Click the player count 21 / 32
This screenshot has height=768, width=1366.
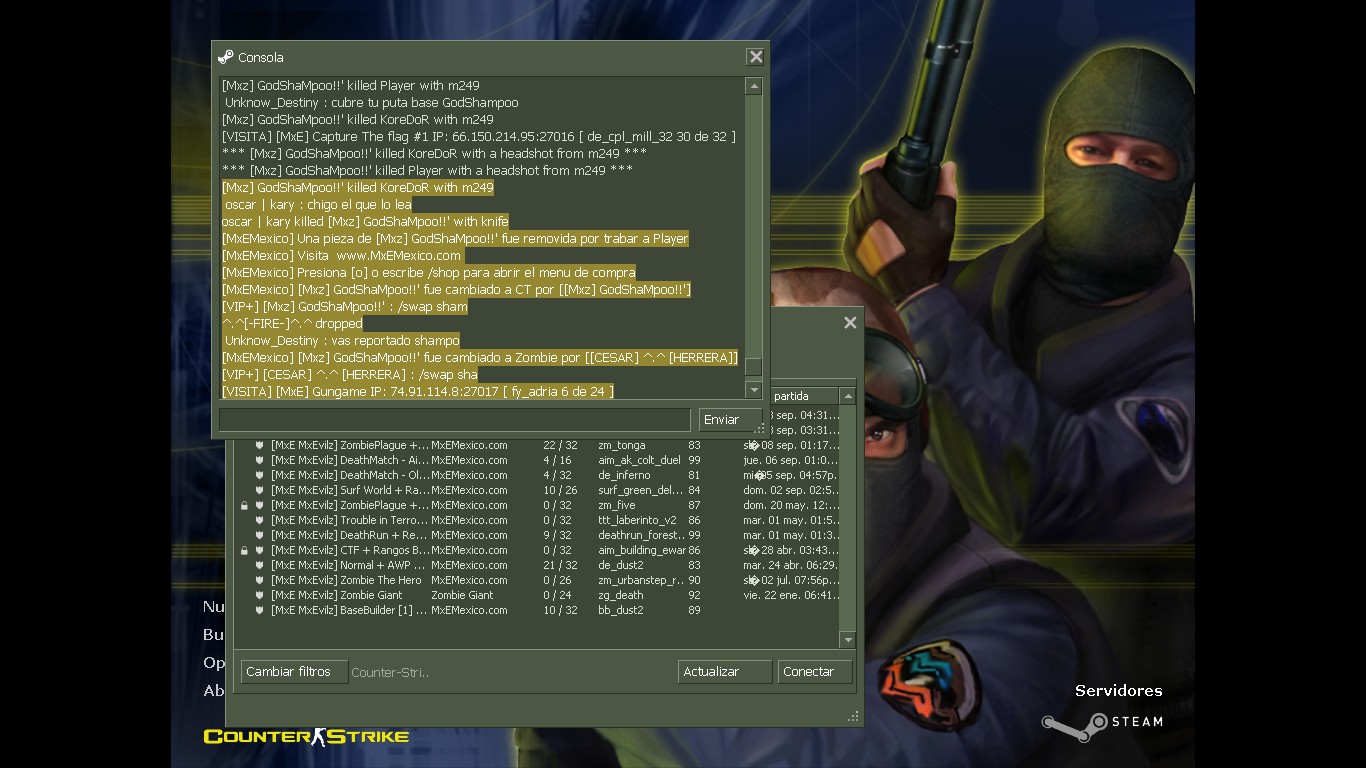point(560,565)
